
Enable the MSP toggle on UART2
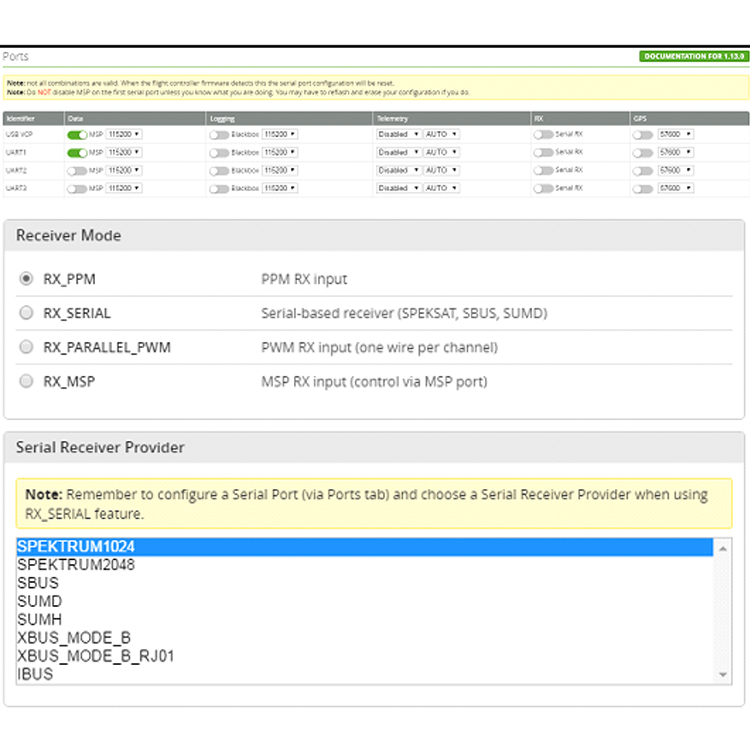77,170
